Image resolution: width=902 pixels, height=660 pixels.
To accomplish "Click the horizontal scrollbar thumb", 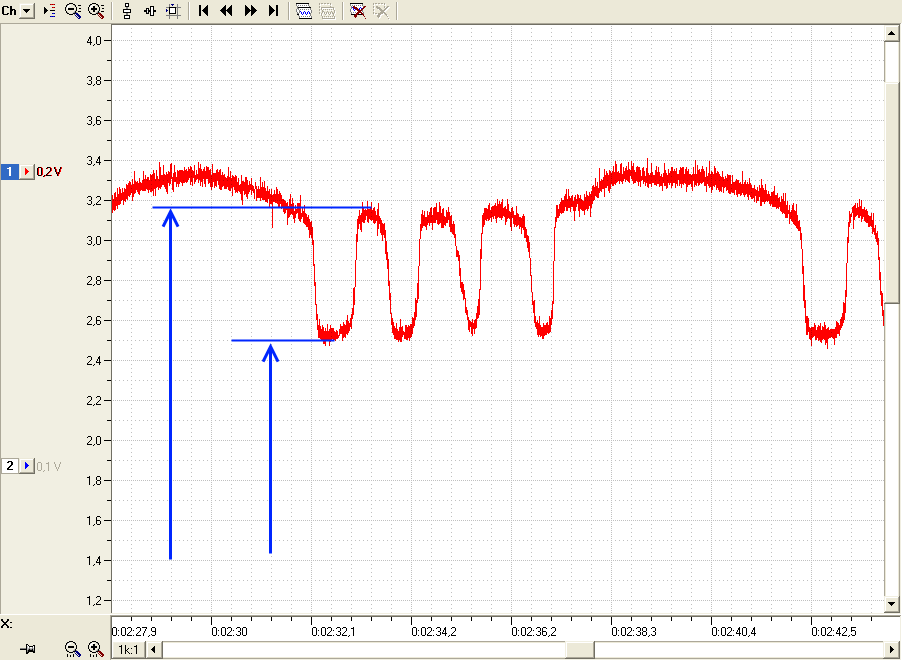I will click(580, 650).
